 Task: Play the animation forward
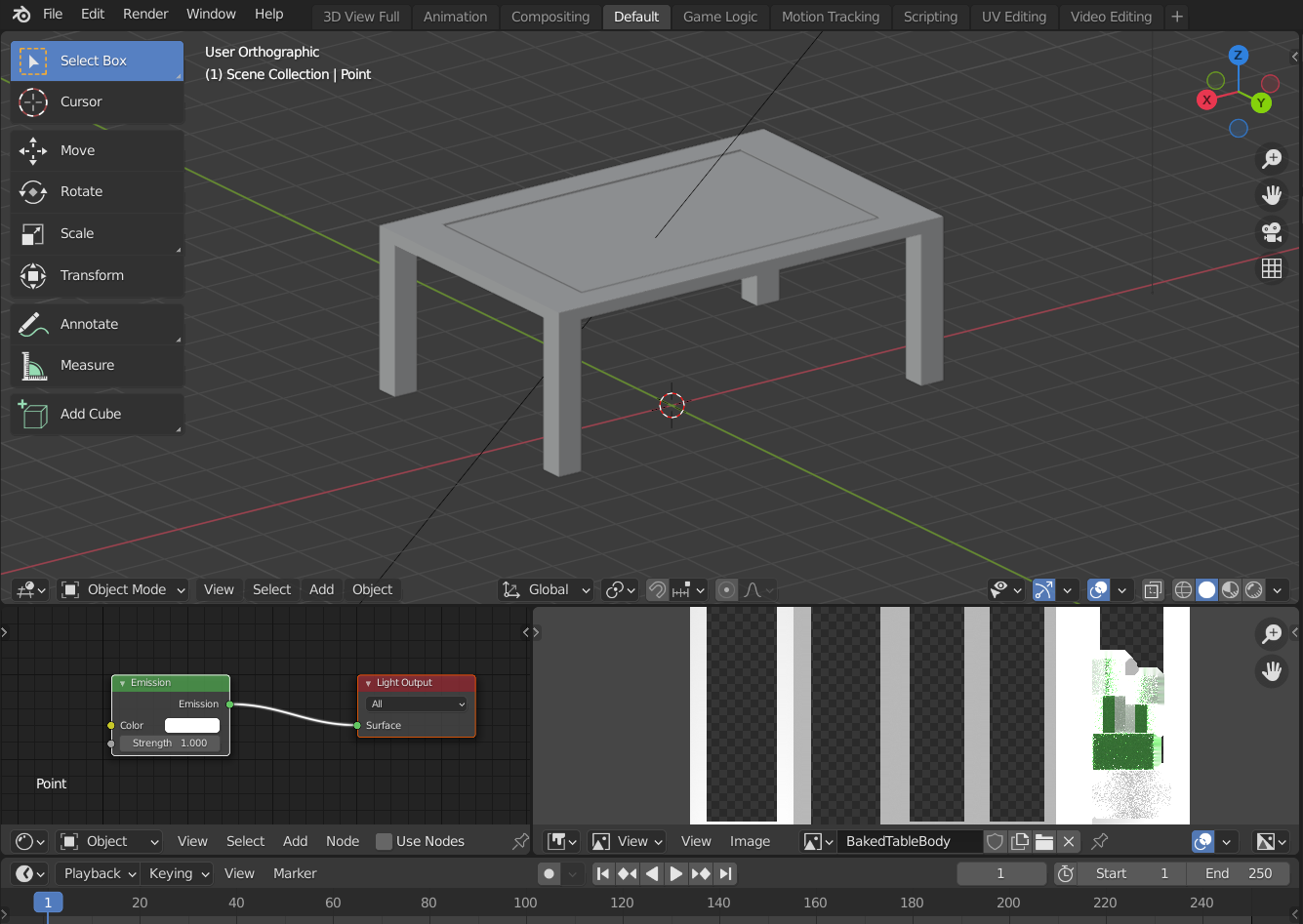tap(676, 873)
